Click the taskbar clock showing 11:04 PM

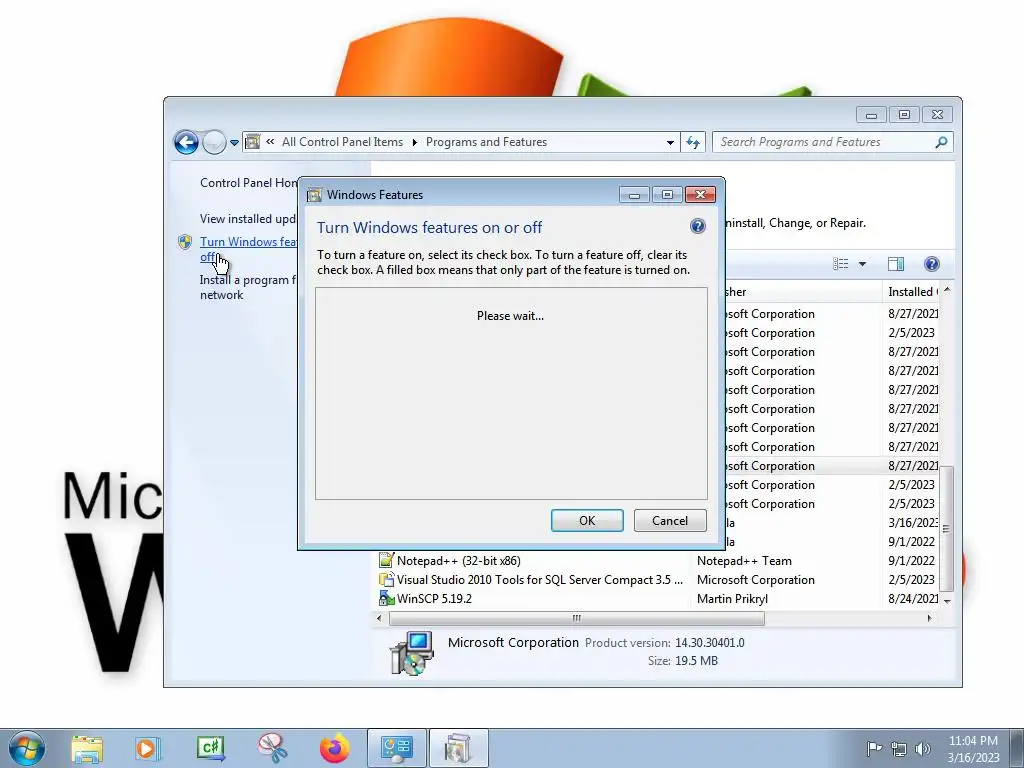tap(973, 748)
